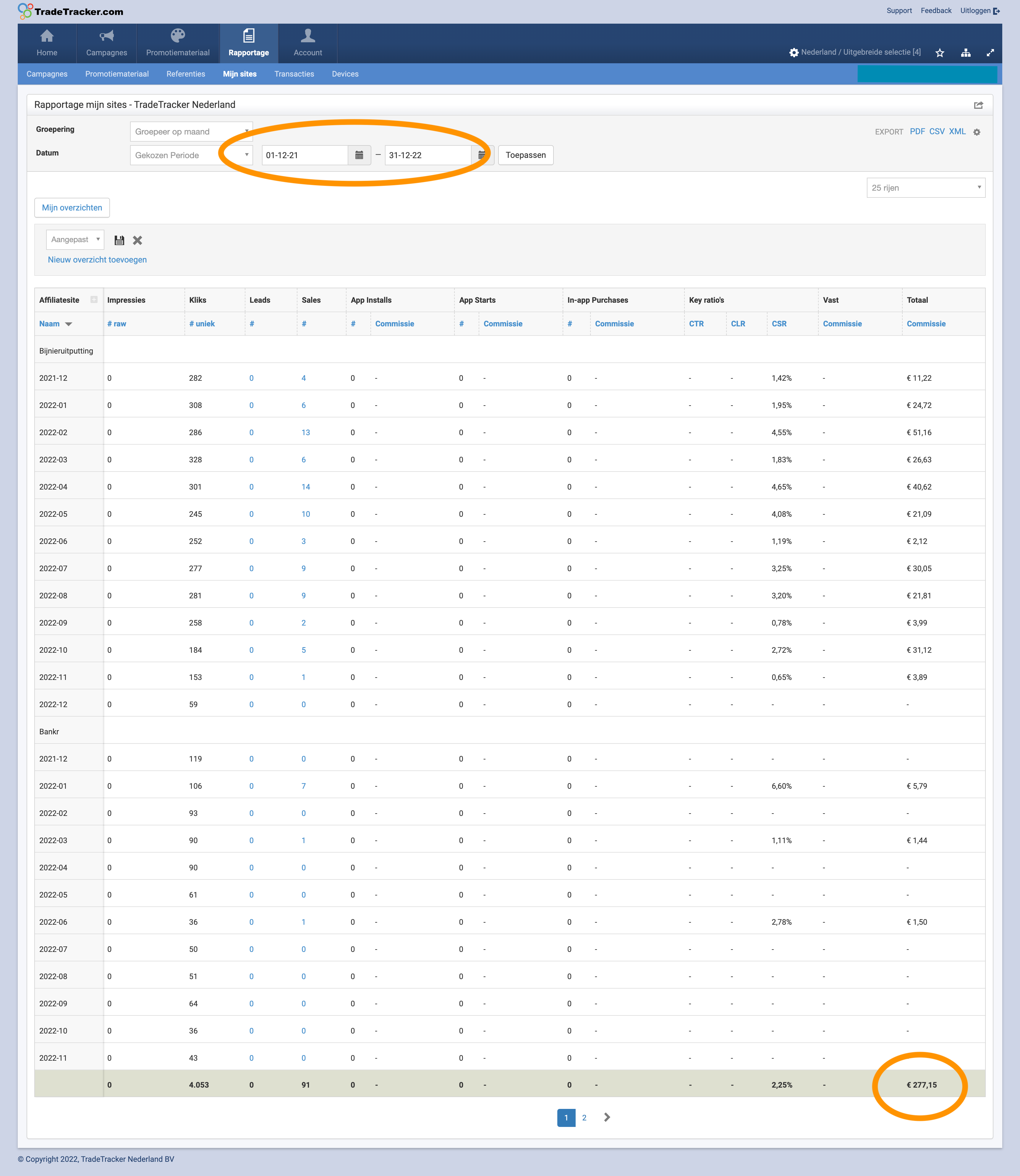Click the teal bar in the submenu
The height and width of the screenshot is (1176, 1020).
tap(927, 74)
